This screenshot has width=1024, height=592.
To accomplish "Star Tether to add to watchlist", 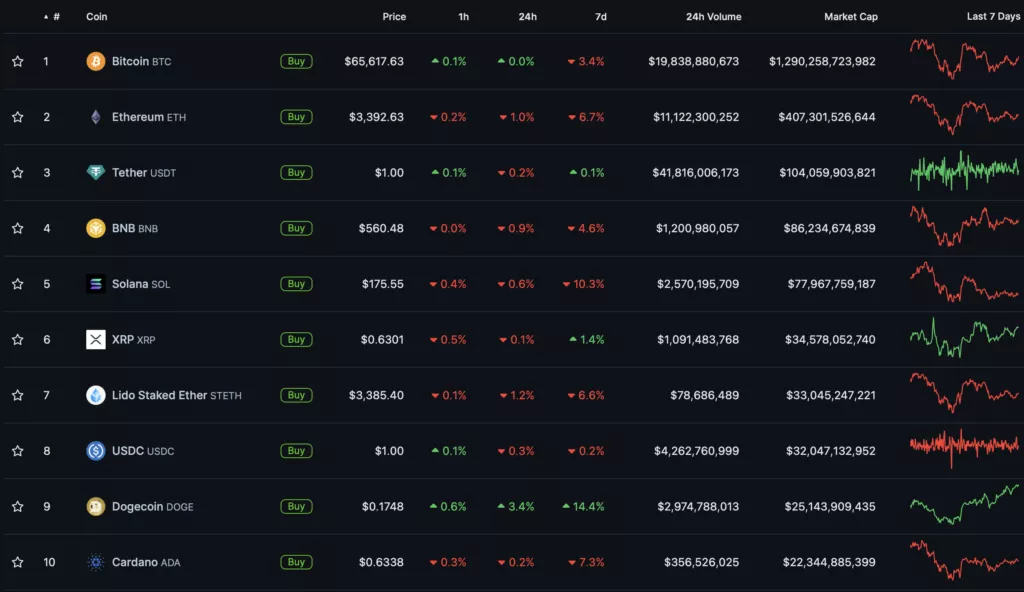I will click(x=18, y=173).
